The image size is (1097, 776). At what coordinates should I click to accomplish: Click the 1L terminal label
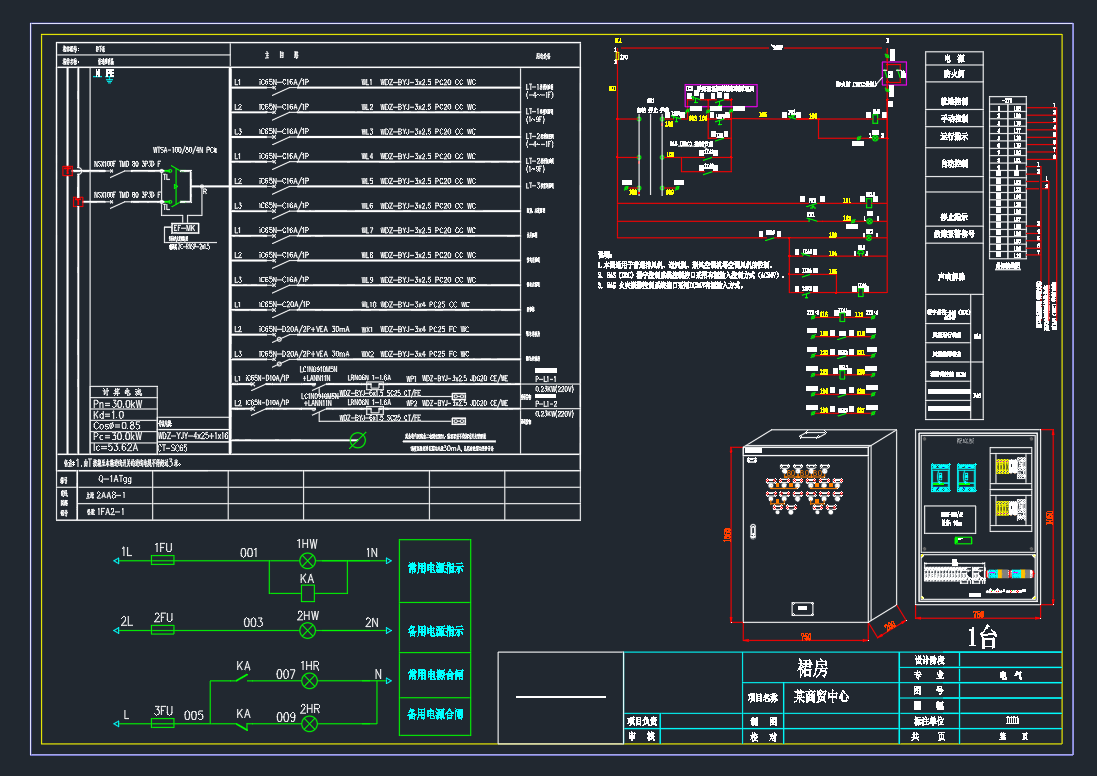[x=127, y=551]
